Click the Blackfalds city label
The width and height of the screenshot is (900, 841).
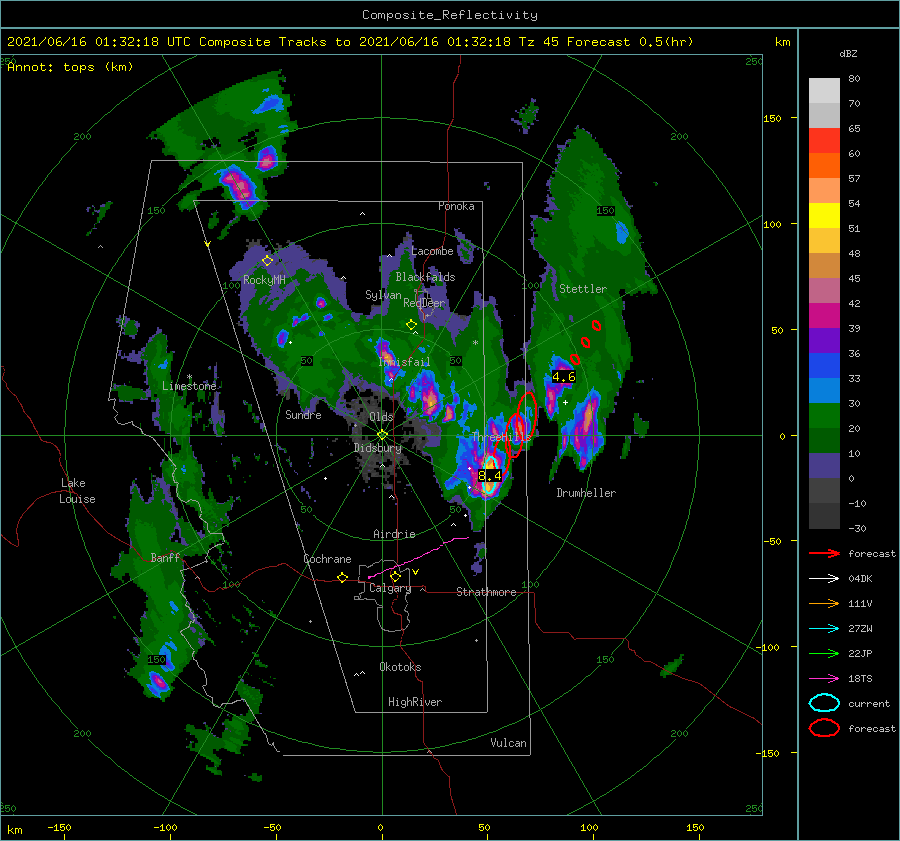tap(425, 277)
